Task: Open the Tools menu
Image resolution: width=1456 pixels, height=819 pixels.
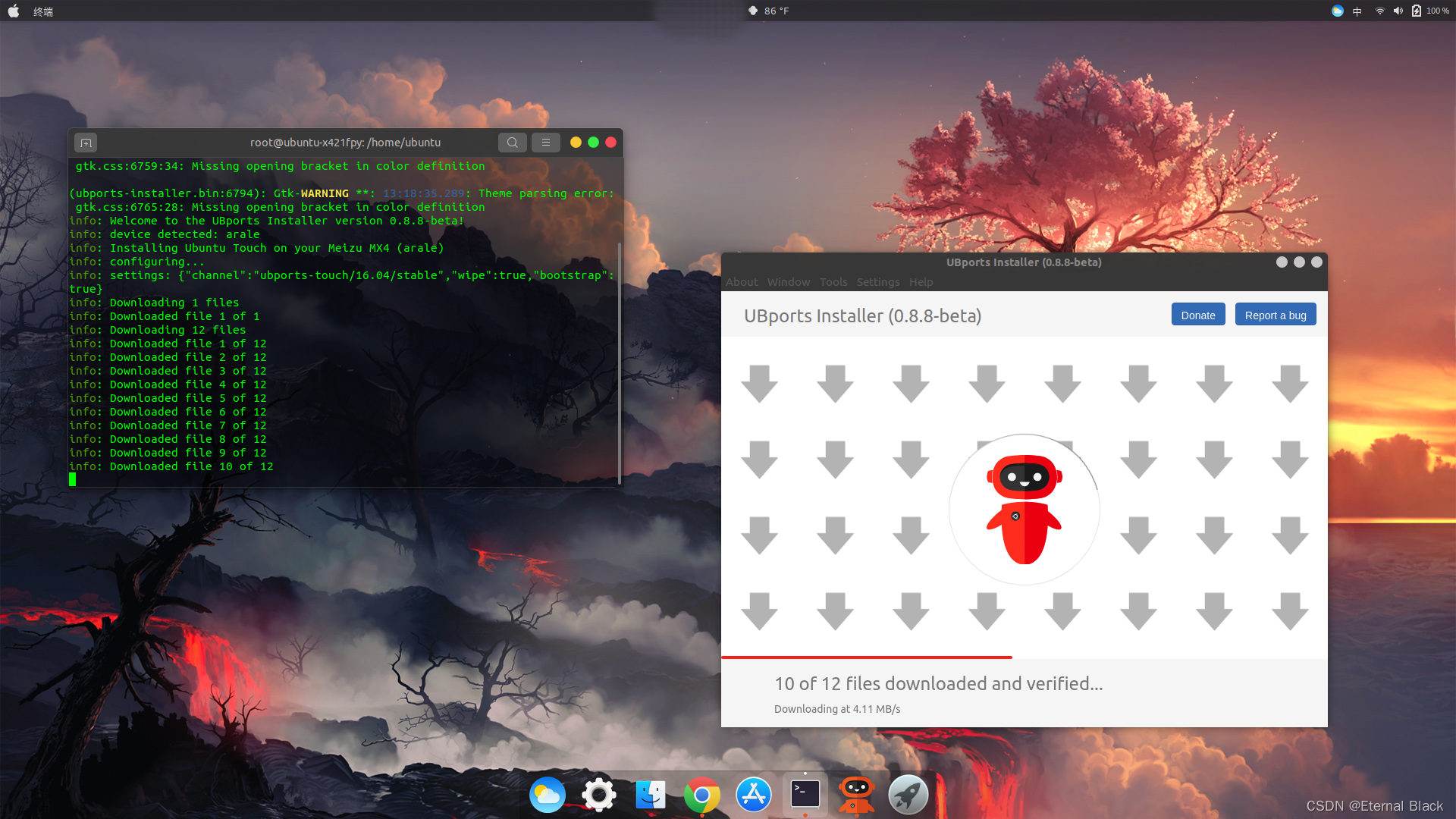Action: 833,282
